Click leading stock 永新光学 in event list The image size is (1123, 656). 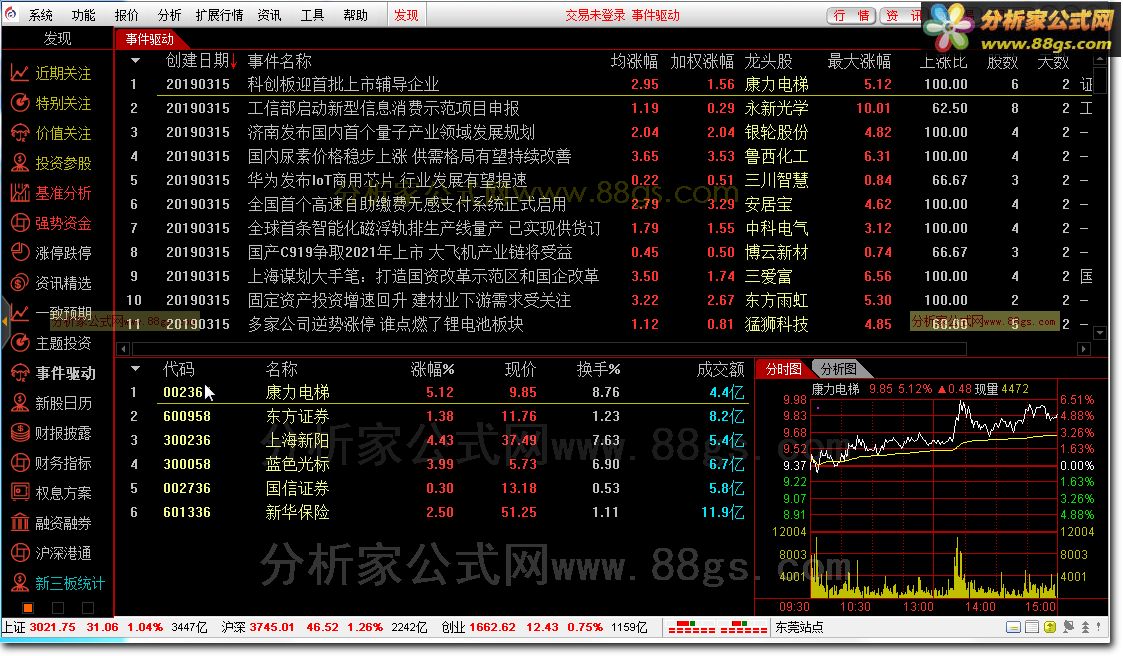click(x=776, y=108)
